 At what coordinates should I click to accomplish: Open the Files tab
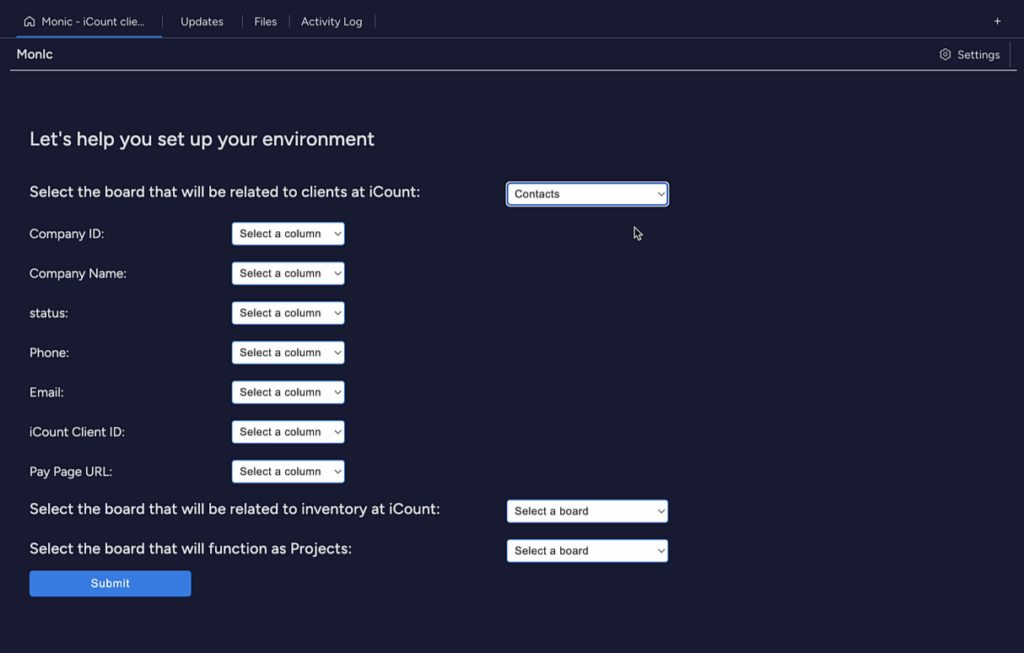pos(265,21)
